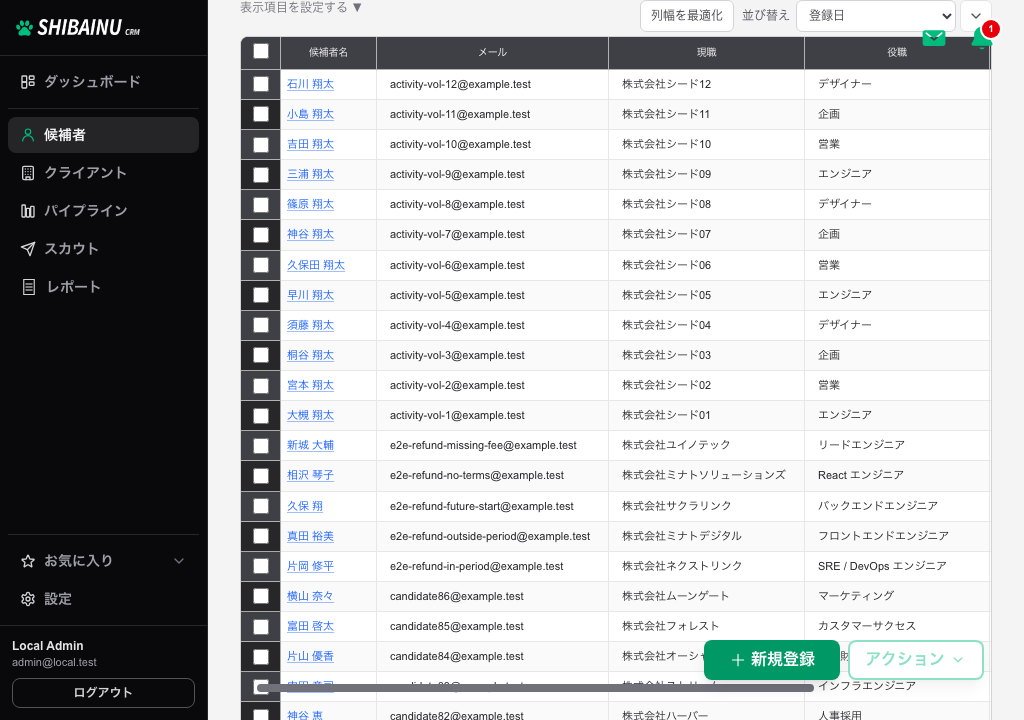Viewport: 1024px width, 720px height.
Task: Open candidate 片岡 修平 link
Action: click(x=310, y=566)
